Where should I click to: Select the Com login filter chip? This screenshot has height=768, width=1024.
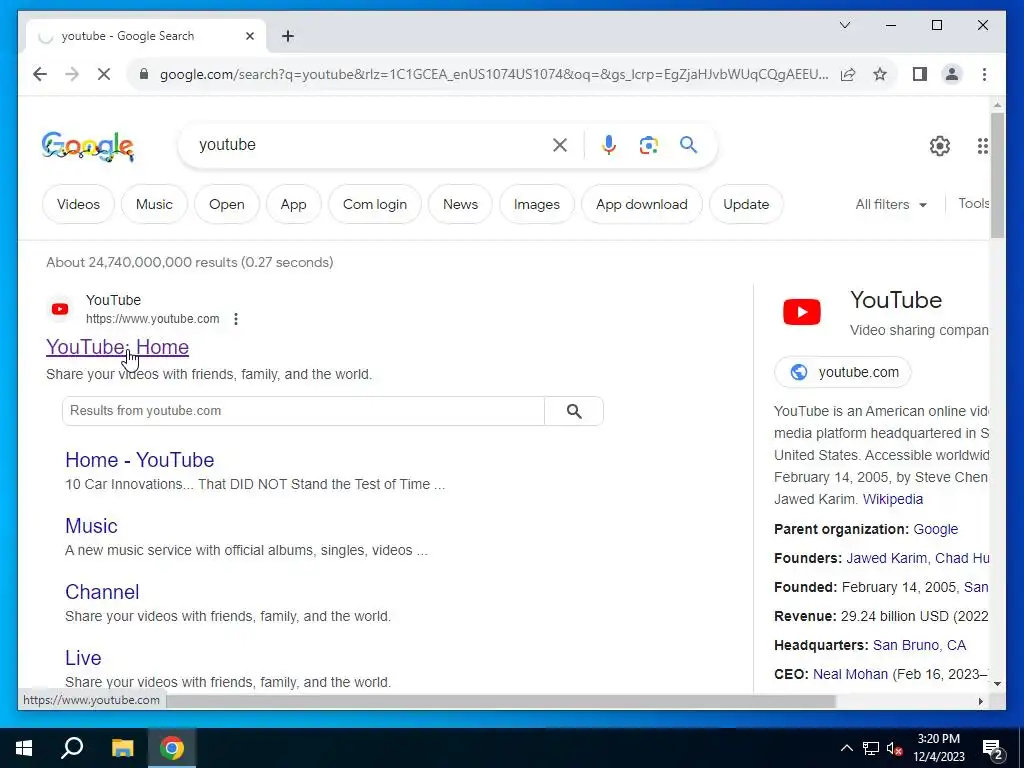coord(375,204)
